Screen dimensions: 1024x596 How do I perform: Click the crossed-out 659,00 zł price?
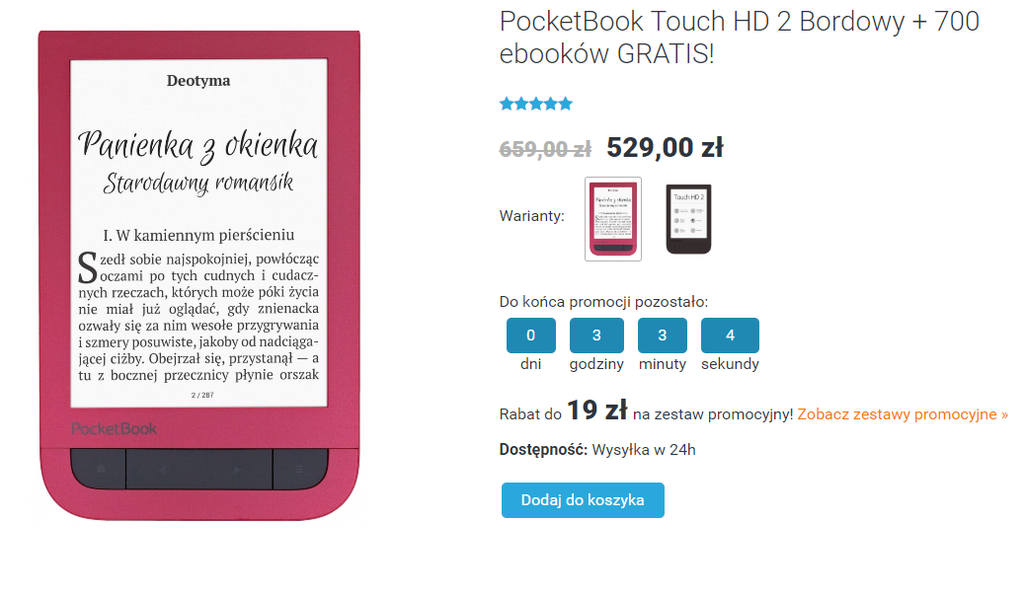(x=545, y=149)
